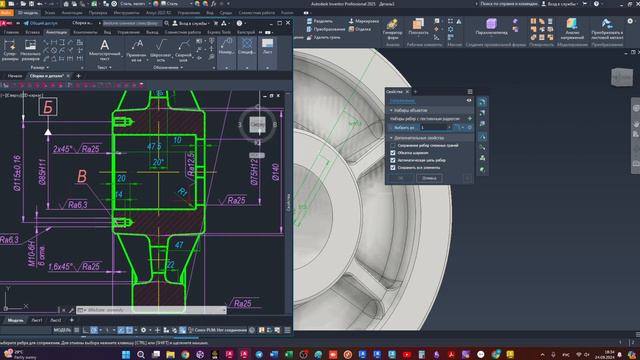Viewport: 640px width, 360px height.
Task: Toggle the automatic edge chain checkbox
Action: [x=393, y=160]
